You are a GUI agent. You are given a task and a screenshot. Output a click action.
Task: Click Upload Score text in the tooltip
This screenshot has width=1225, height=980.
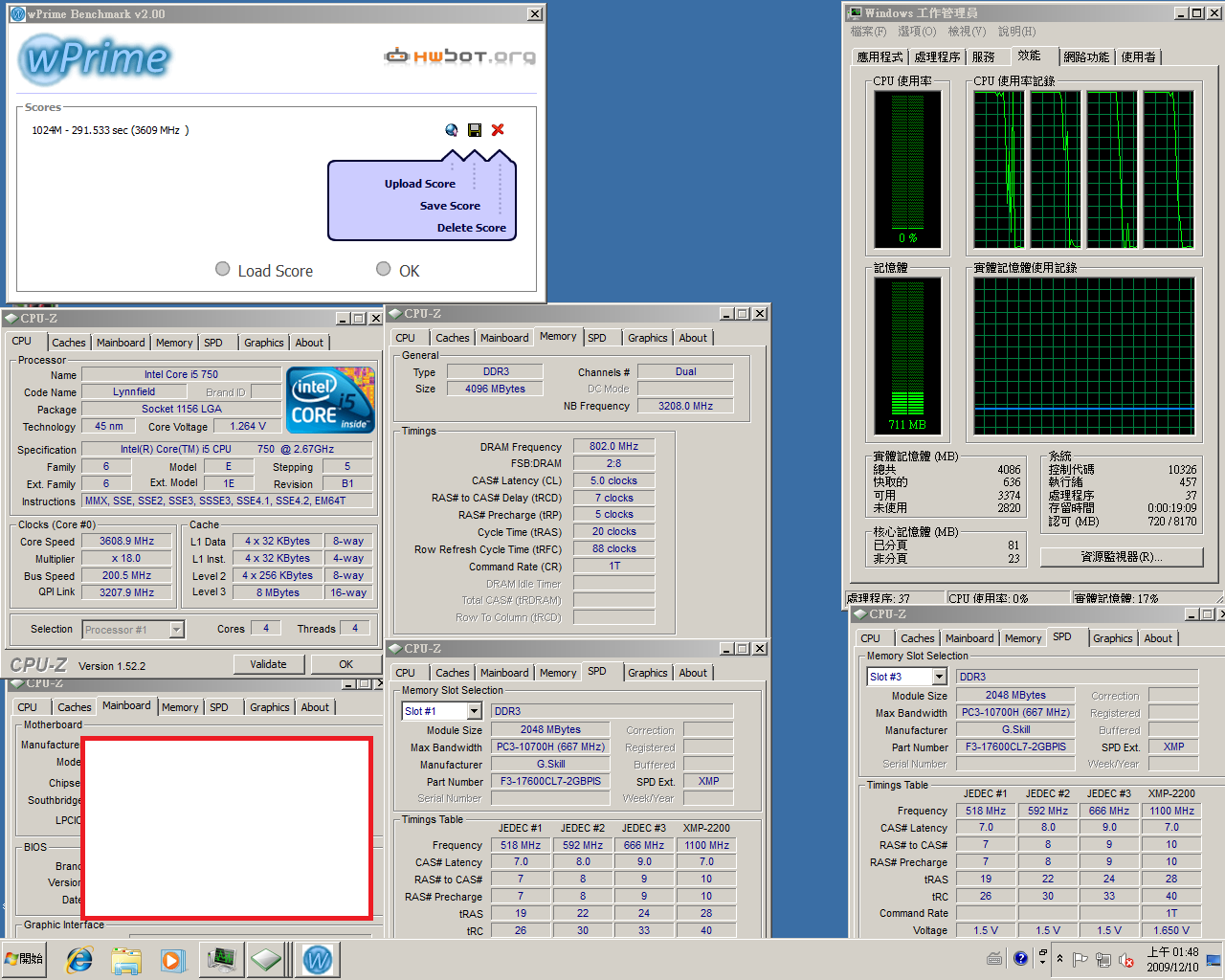(x=420, y=184)
